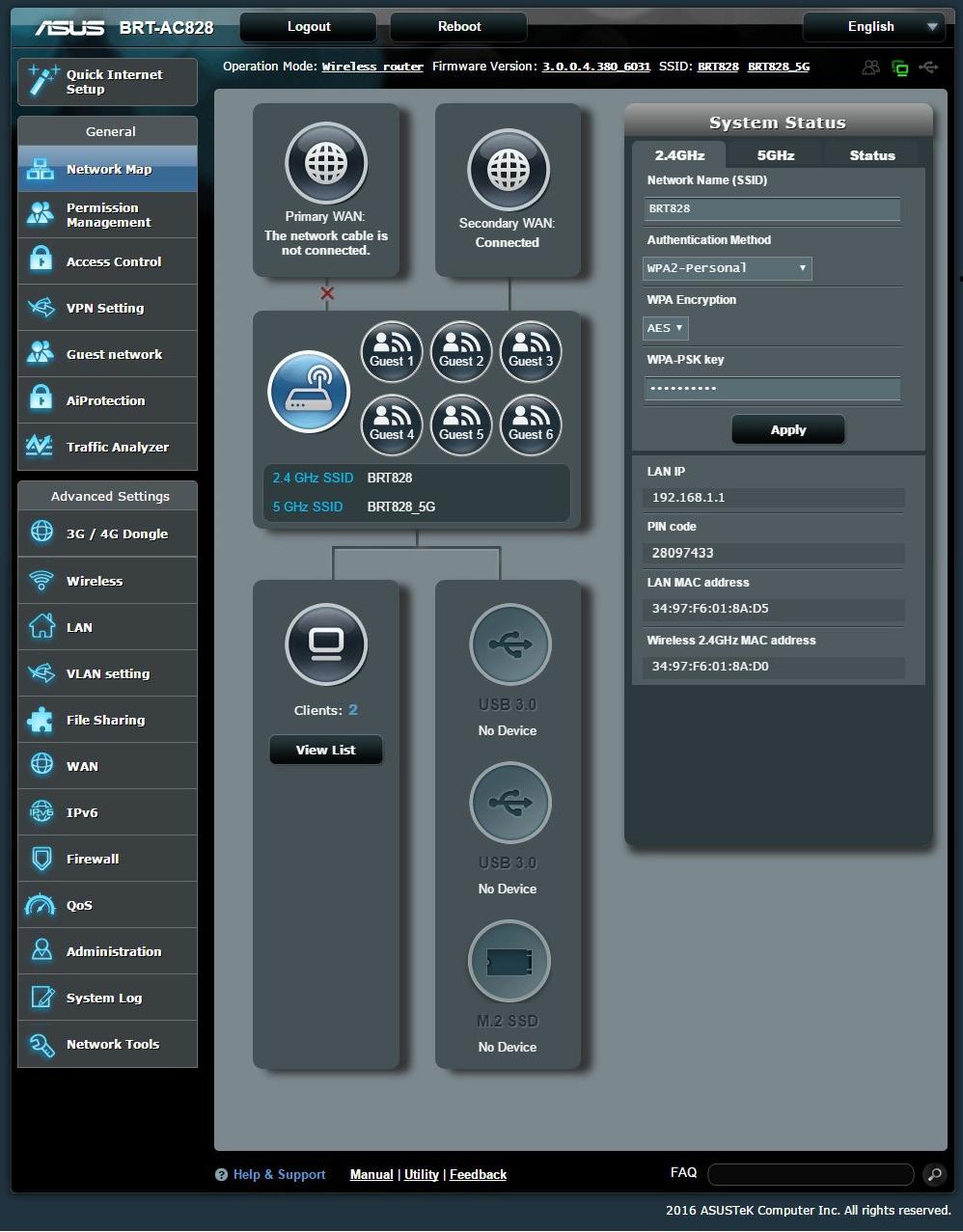This screenshot has width=963, height=1232.
Task: Click the FAQ search field
Action: click(x=811, y=1174)
